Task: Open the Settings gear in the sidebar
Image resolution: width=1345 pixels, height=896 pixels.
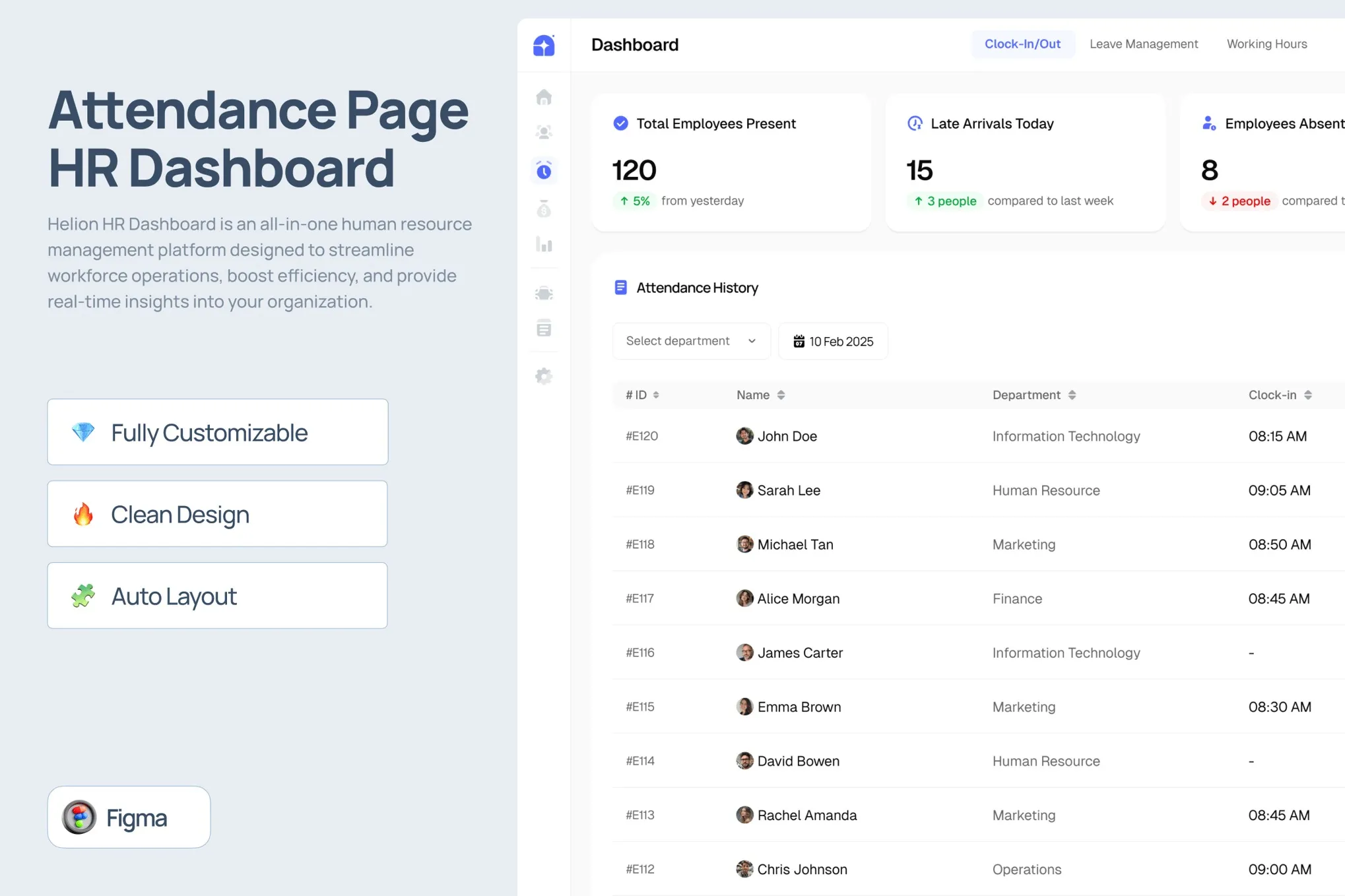Action: (544, 376)
